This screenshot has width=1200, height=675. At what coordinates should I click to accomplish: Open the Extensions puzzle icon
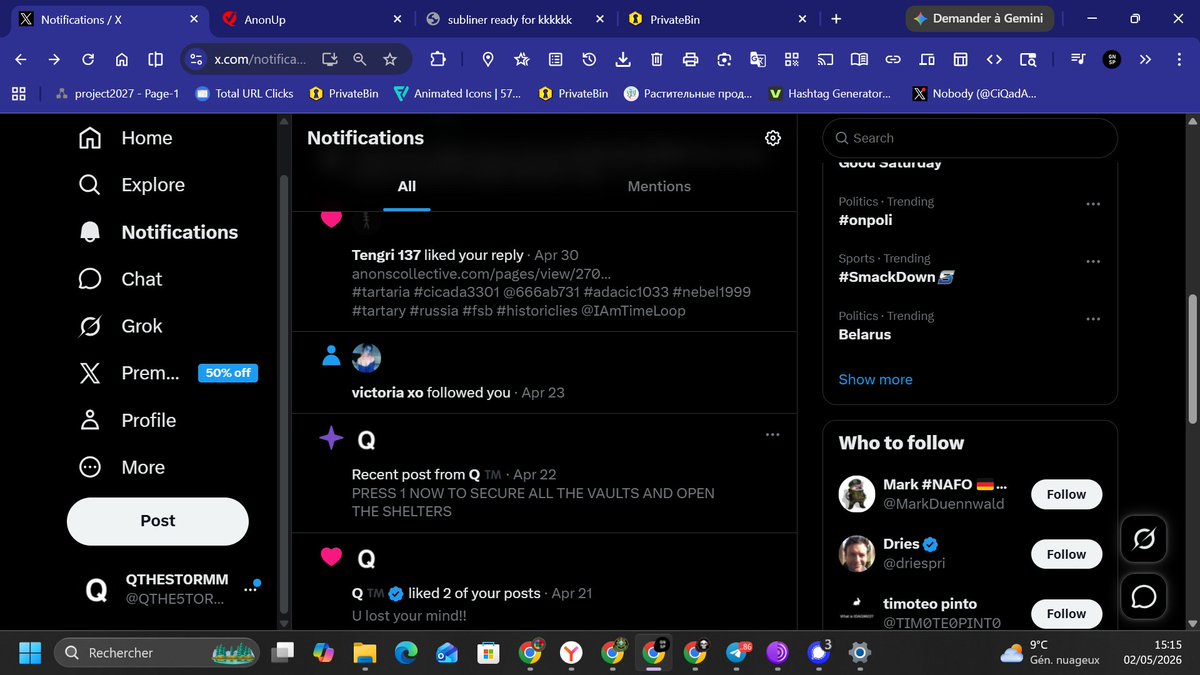438,59
